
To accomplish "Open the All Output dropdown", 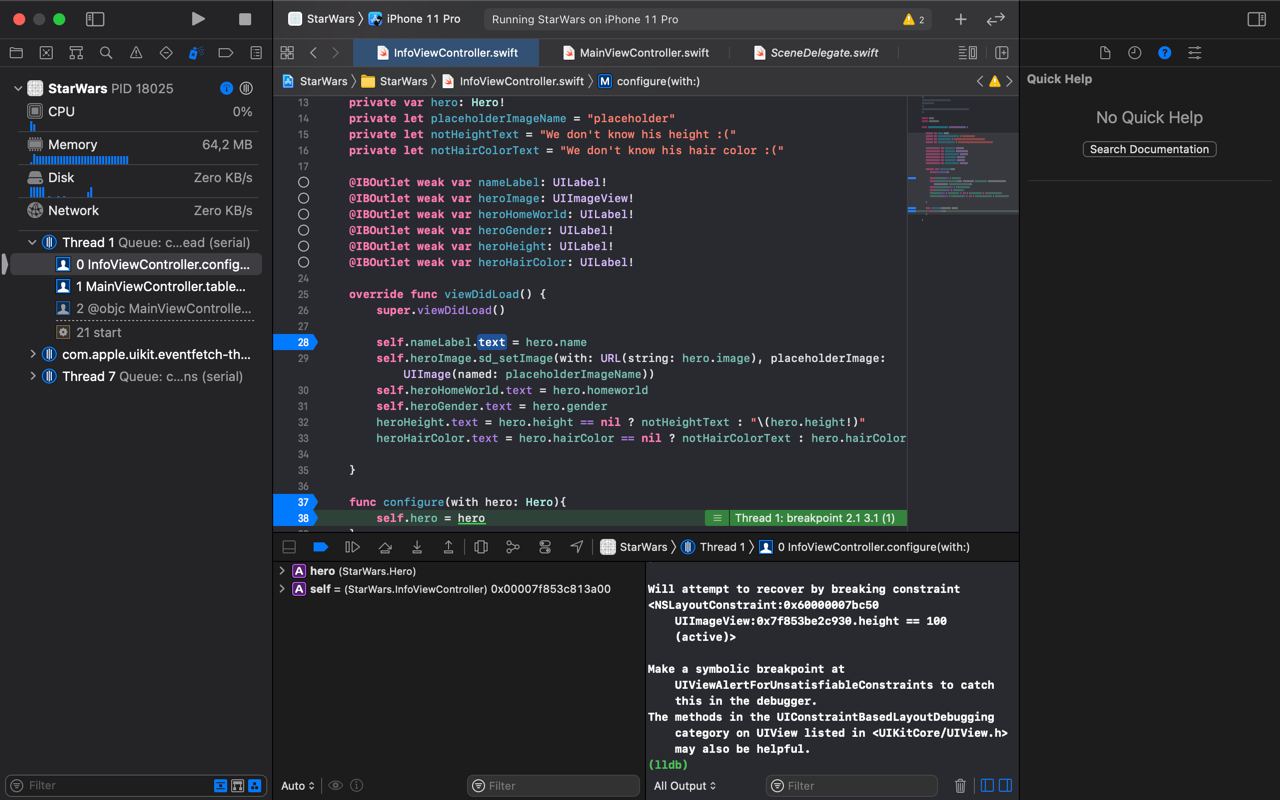I will pos(685,786).
